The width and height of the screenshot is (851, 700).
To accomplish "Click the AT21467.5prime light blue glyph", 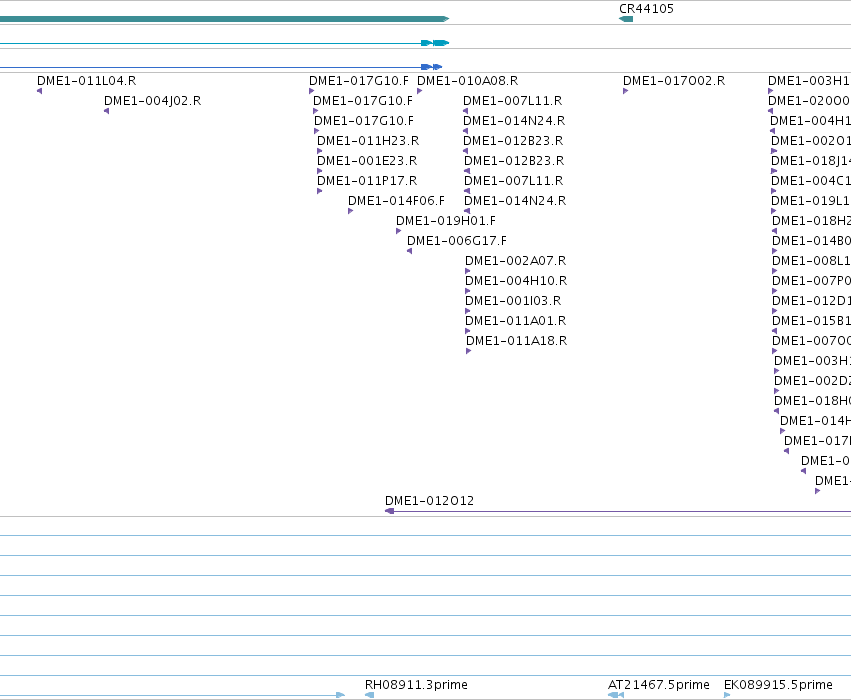I will tap(616, 695).
